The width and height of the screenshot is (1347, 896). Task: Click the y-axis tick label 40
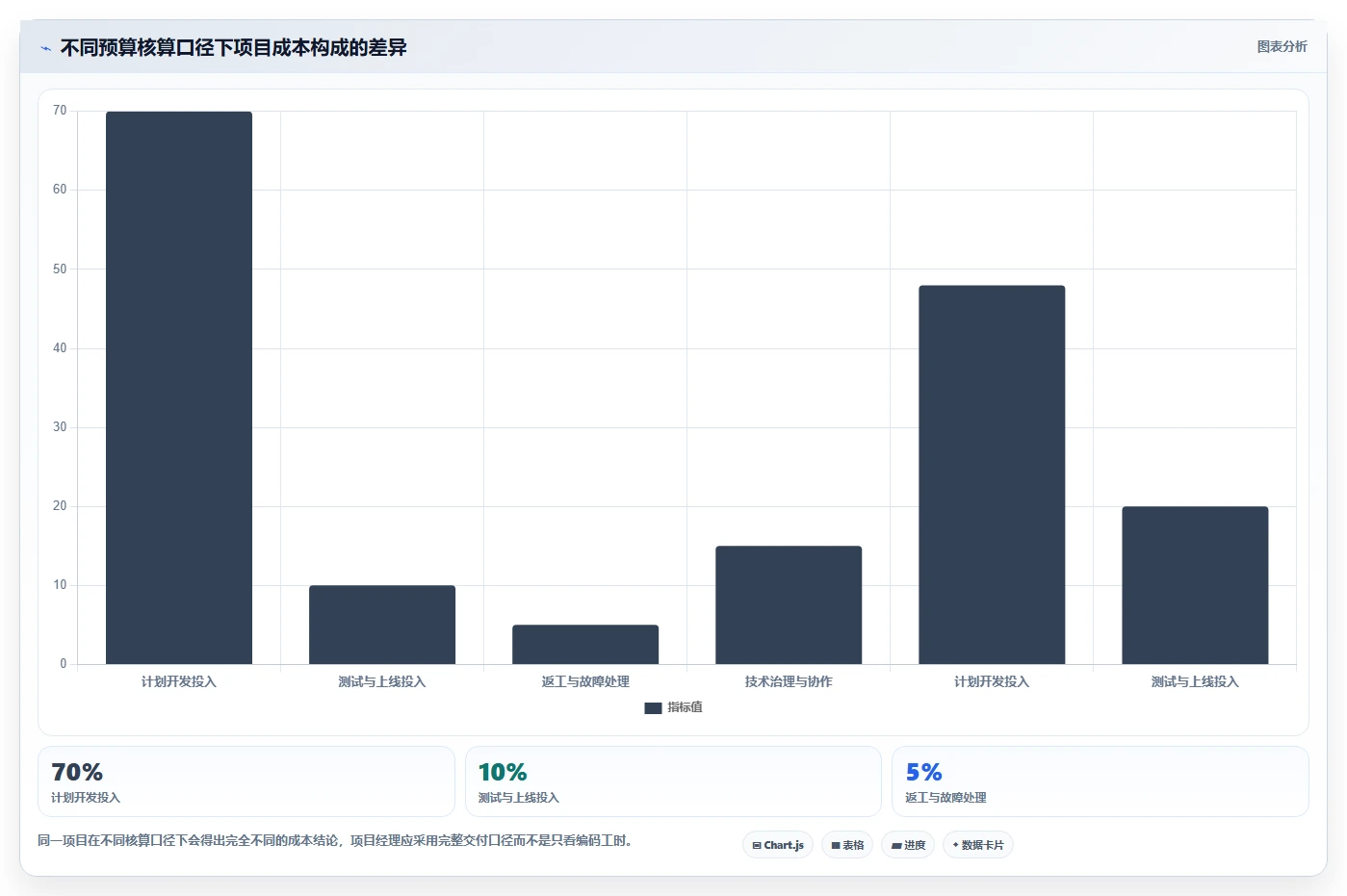[60, 348]
